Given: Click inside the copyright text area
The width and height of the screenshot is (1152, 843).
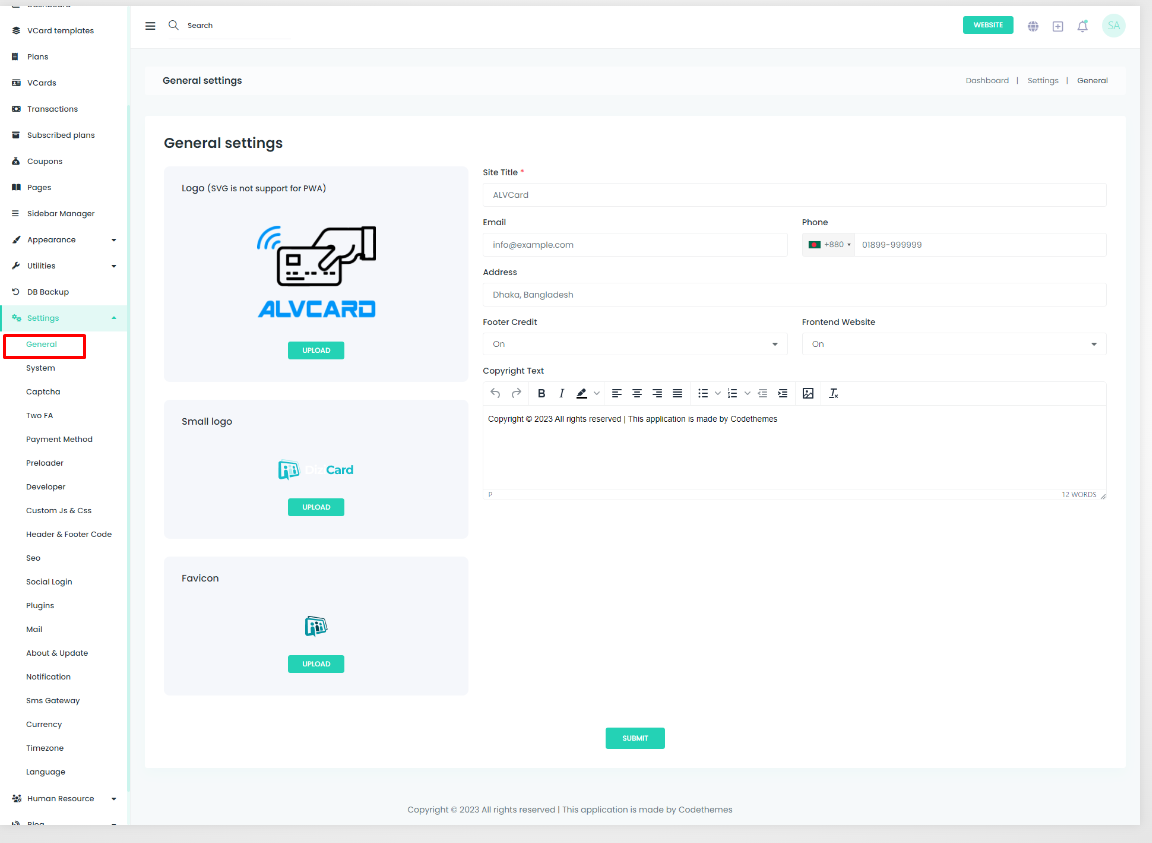Looking at the screenshot, I should (x=794, y=448).
